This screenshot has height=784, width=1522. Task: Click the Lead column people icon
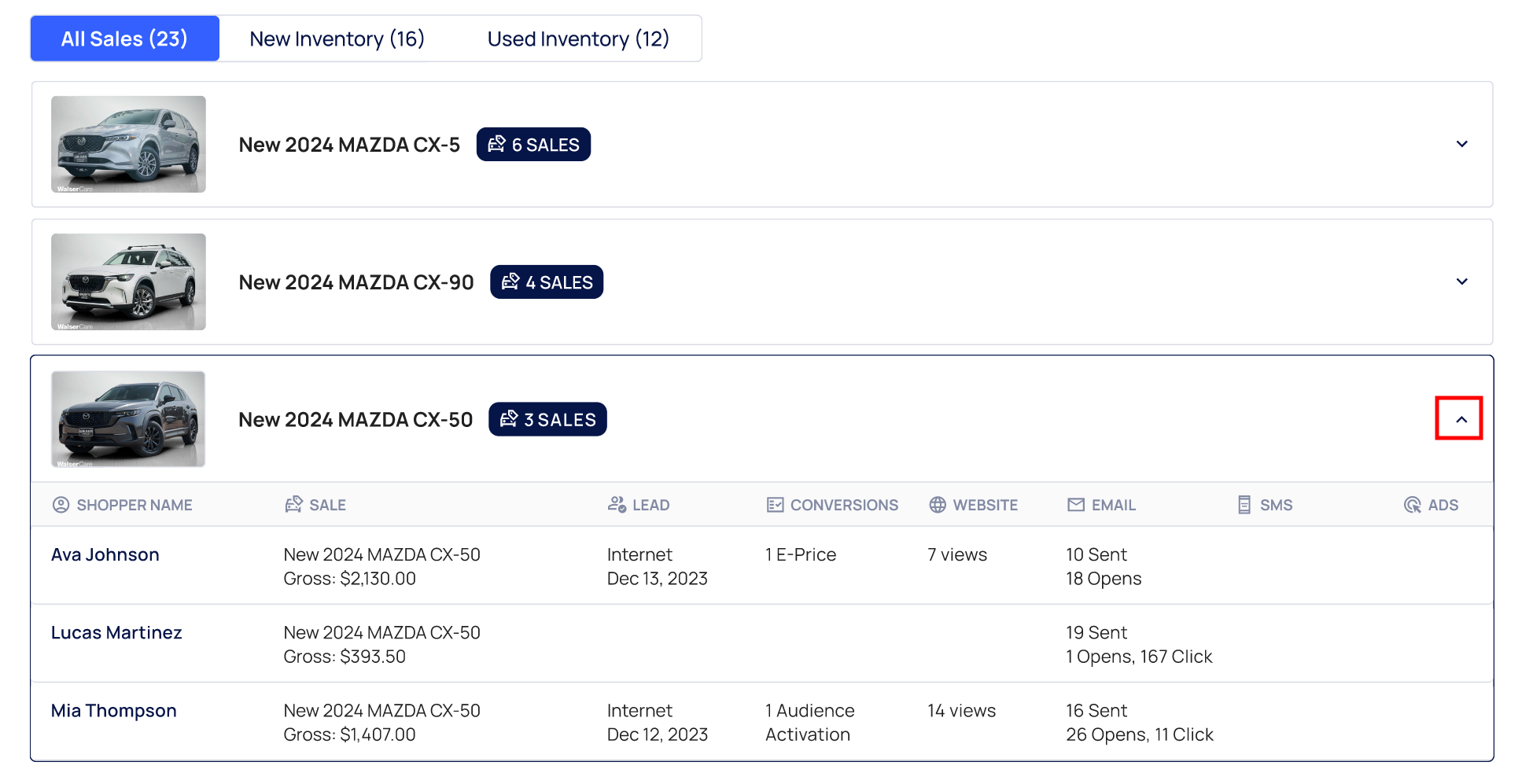[x=617, y=505]
